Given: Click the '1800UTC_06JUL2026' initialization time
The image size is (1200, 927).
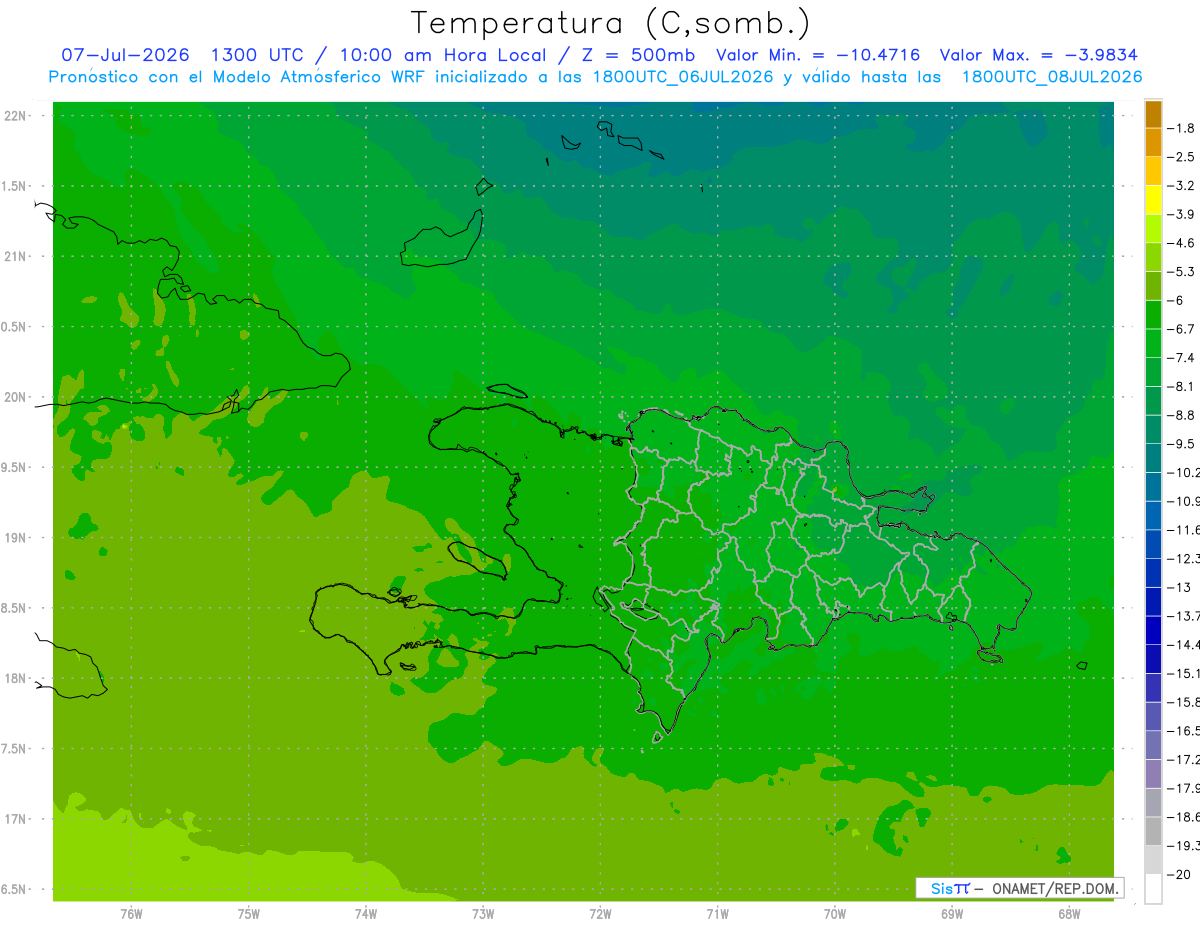Looking at the screenshot, I should coord(683,77).
